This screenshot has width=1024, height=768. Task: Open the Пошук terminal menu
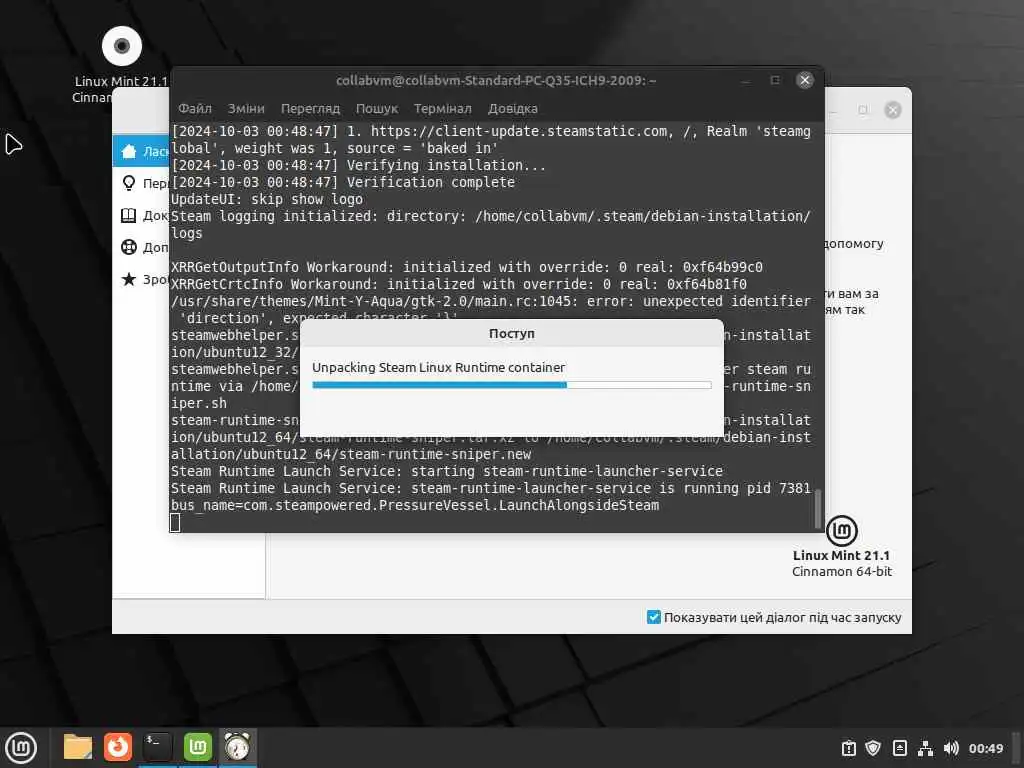[377, 108]
